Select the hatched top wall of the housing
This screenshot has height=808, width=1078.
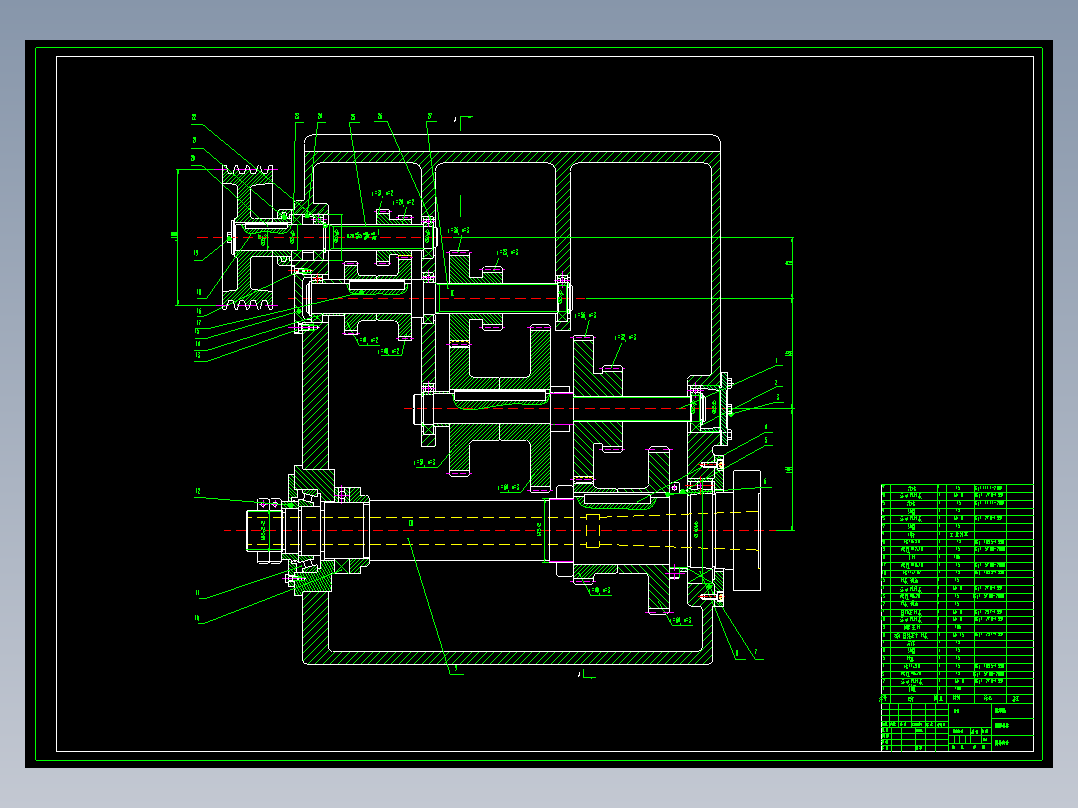[512, 157]
